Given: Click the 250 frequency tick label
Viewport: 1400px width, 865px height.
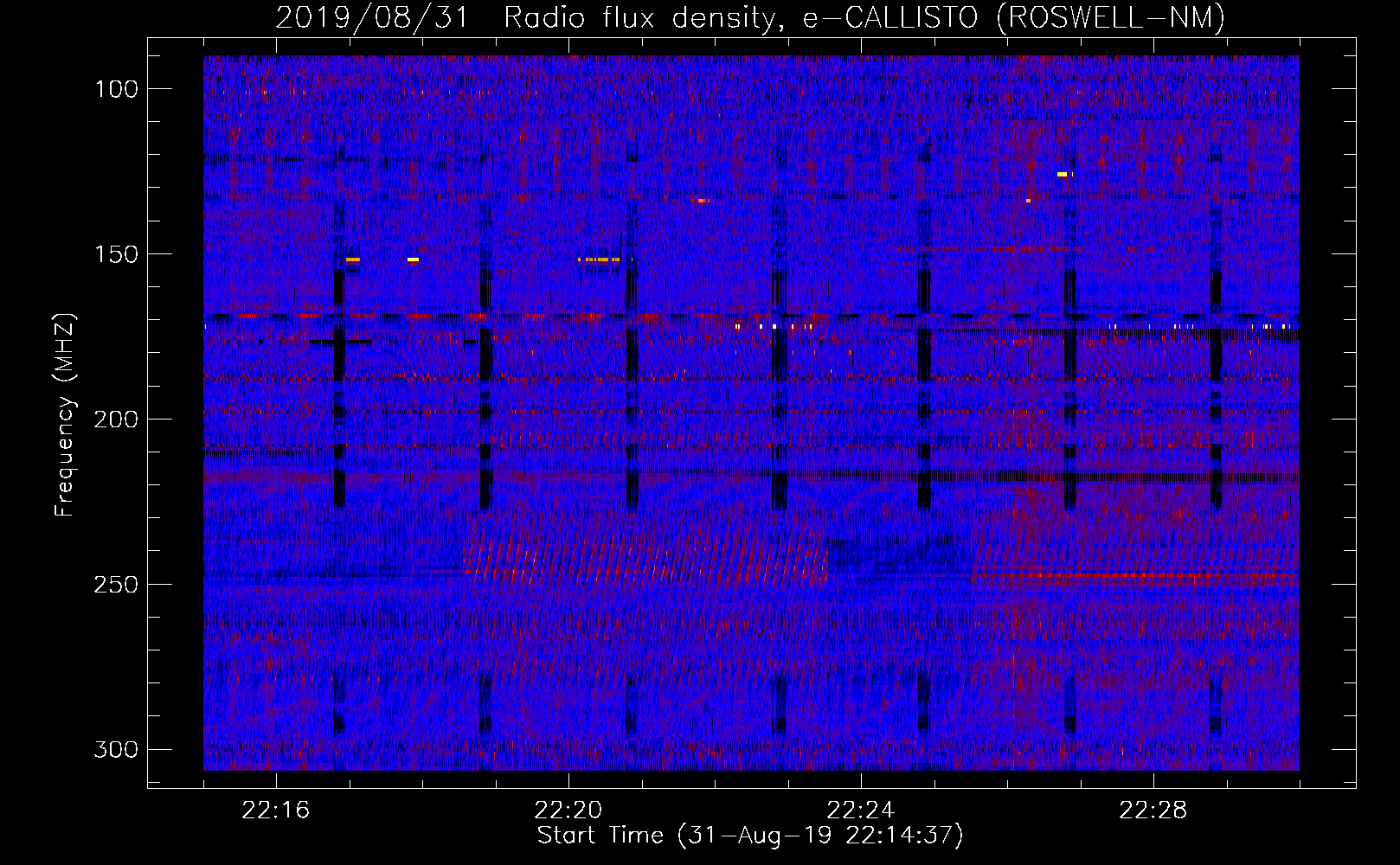Looking at the screenshot, I should 114,585.
